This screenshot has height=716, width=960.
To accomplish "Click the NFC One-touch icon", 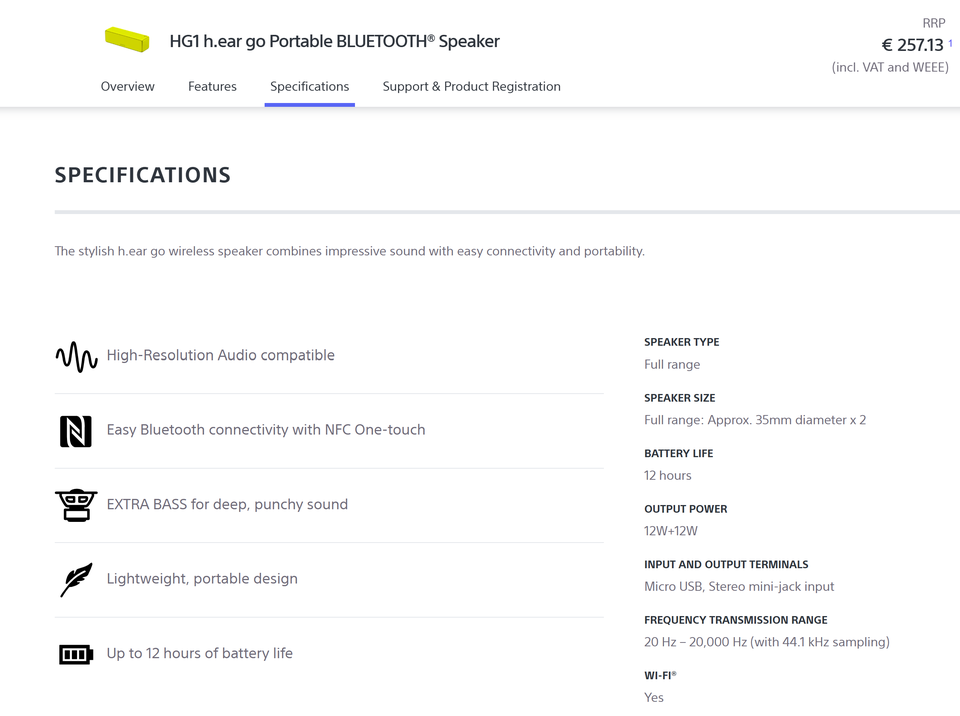I will point(76,431).
